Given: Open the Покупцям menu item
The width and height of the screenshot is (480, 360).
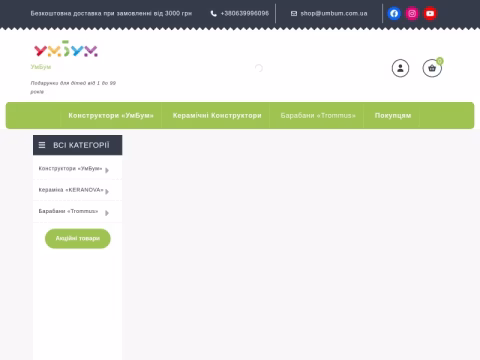Looking at the screenshot, I should pyautogui.click(x=393, y=115).
